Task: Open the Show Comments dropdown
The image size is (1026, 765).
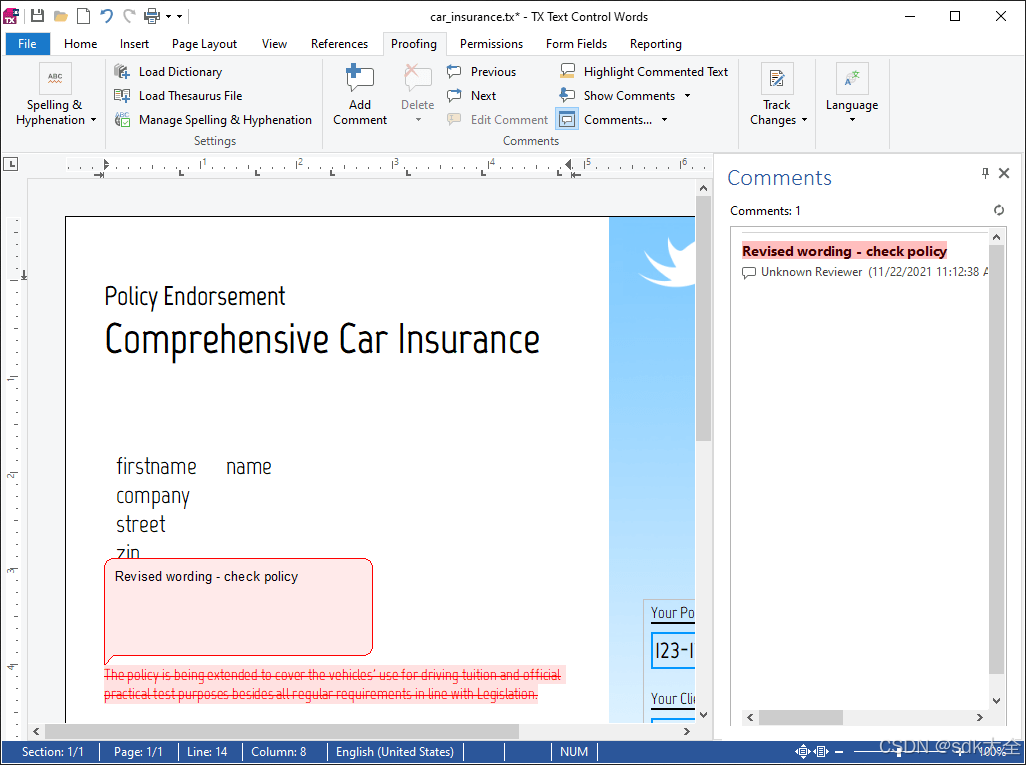Action: (688, 95)
